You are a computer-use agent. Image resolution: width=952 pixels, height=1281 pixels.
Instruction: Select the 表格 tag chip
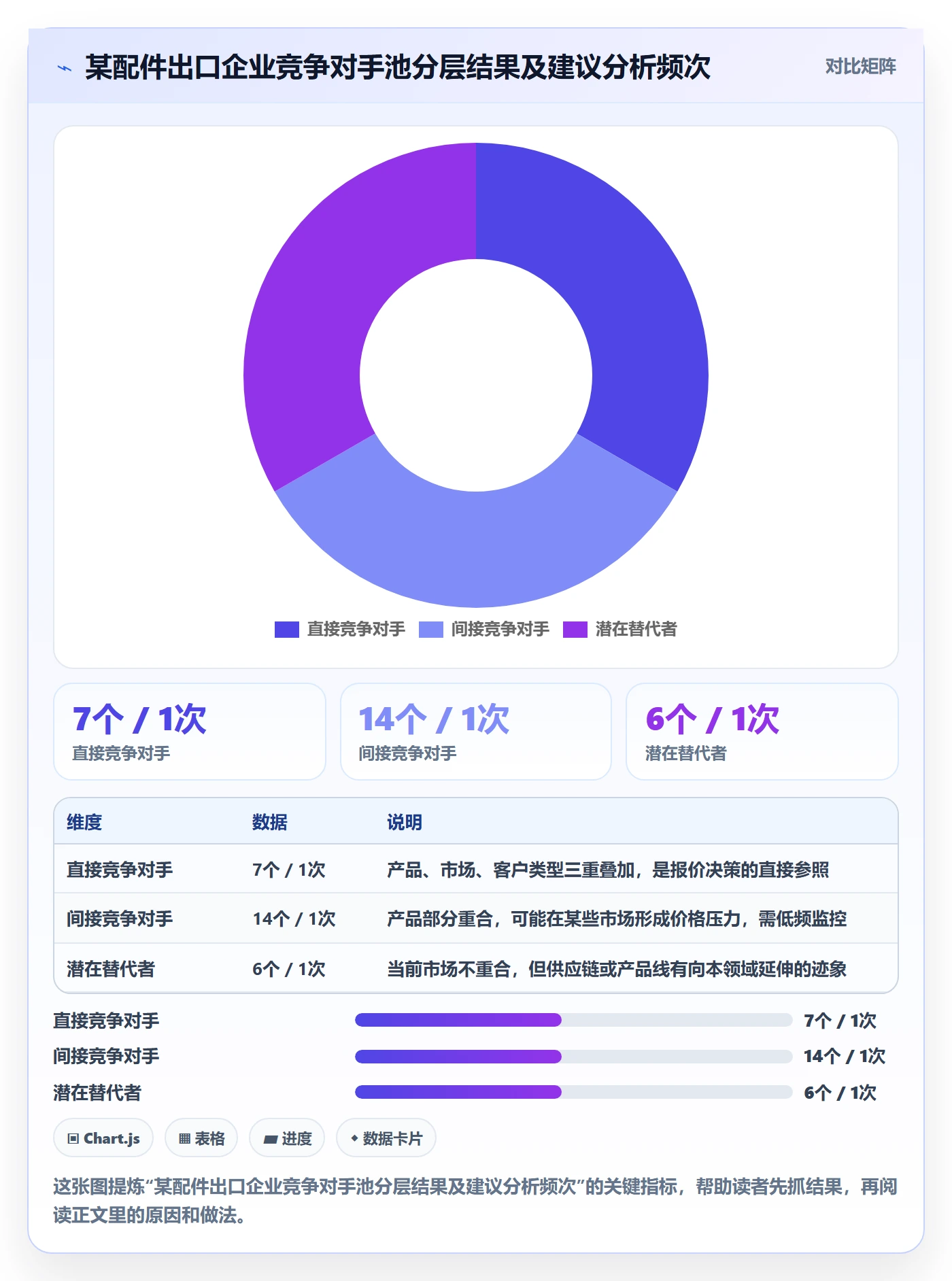(x=201, y=1138)
